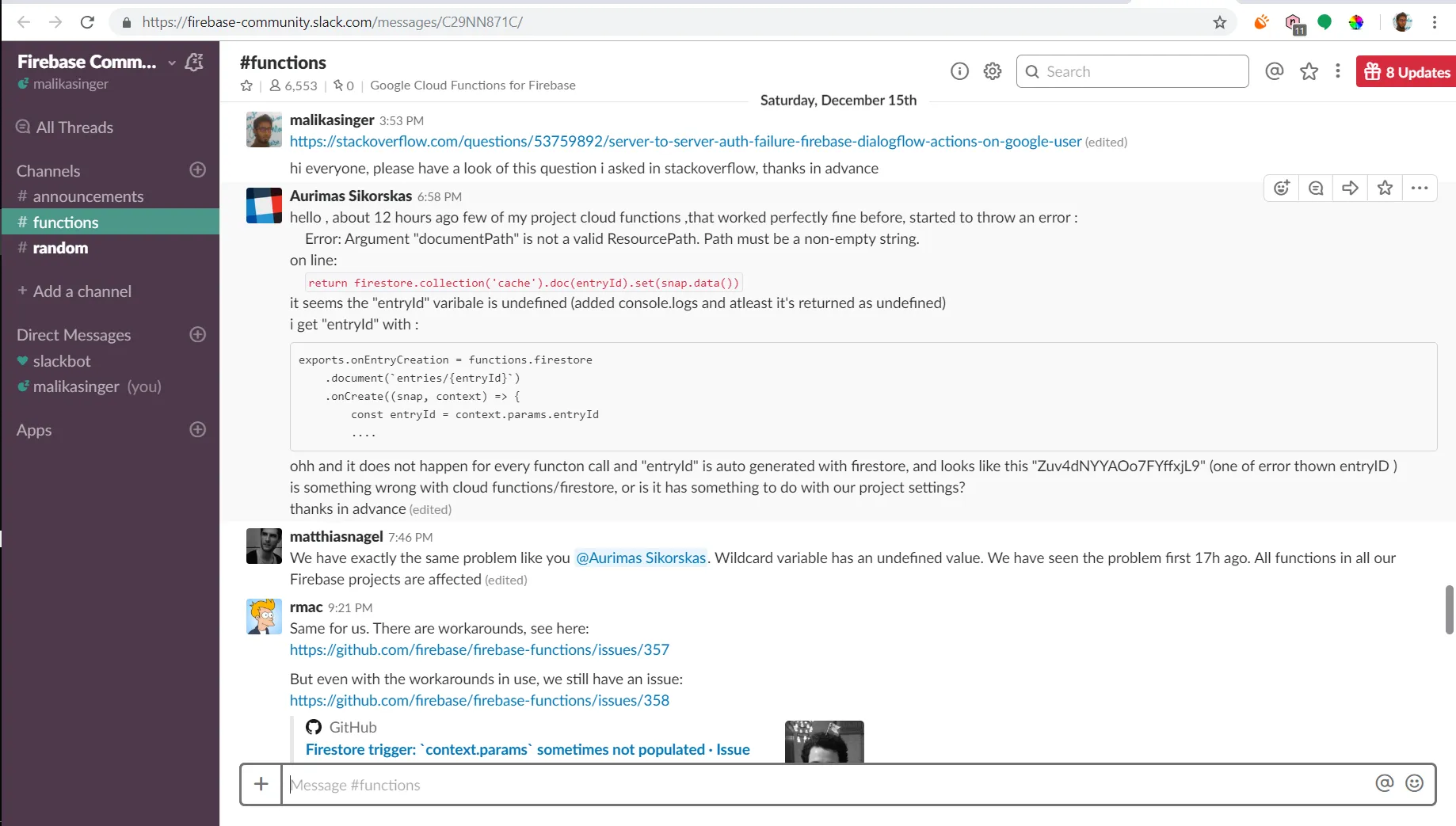Open GitHub issue 357 link
This screenshot has height=826, width=1456.
click(479, 649)
